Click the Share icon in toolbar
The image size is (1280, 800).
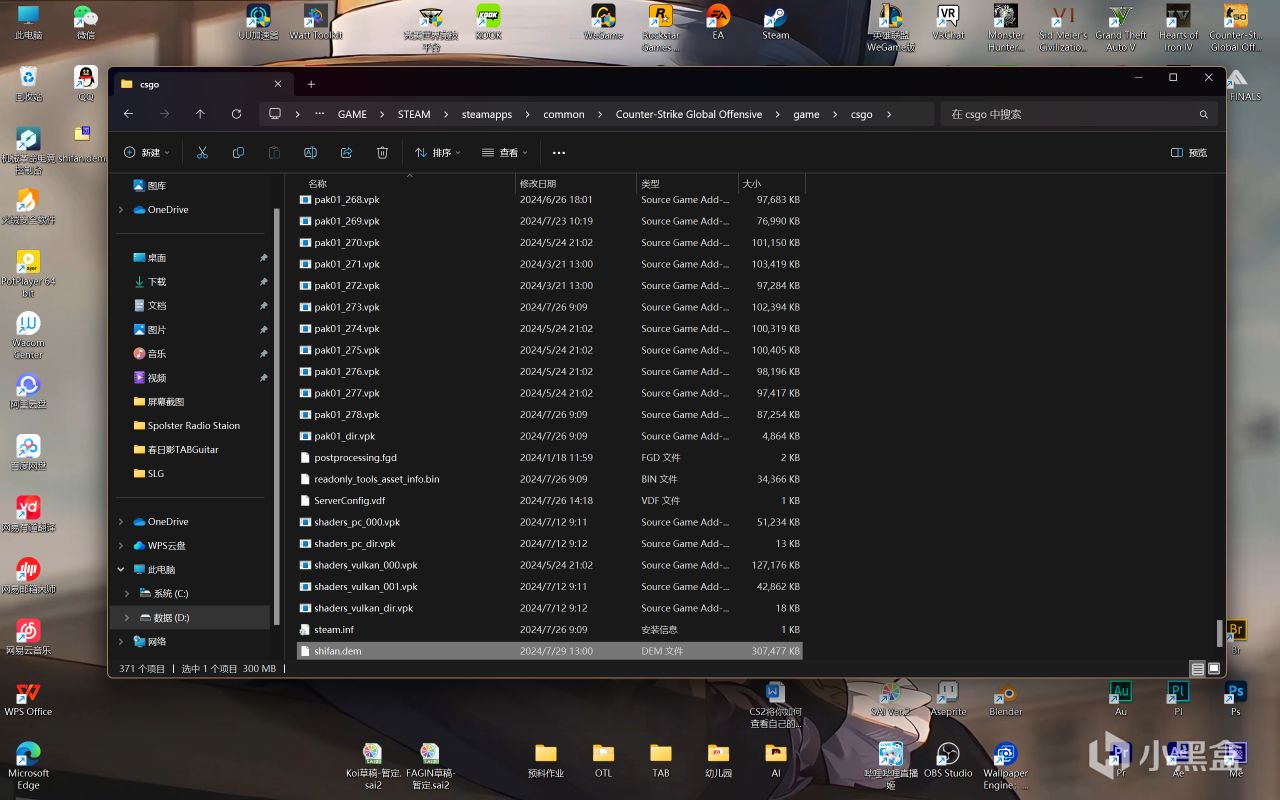pos(346,153)
